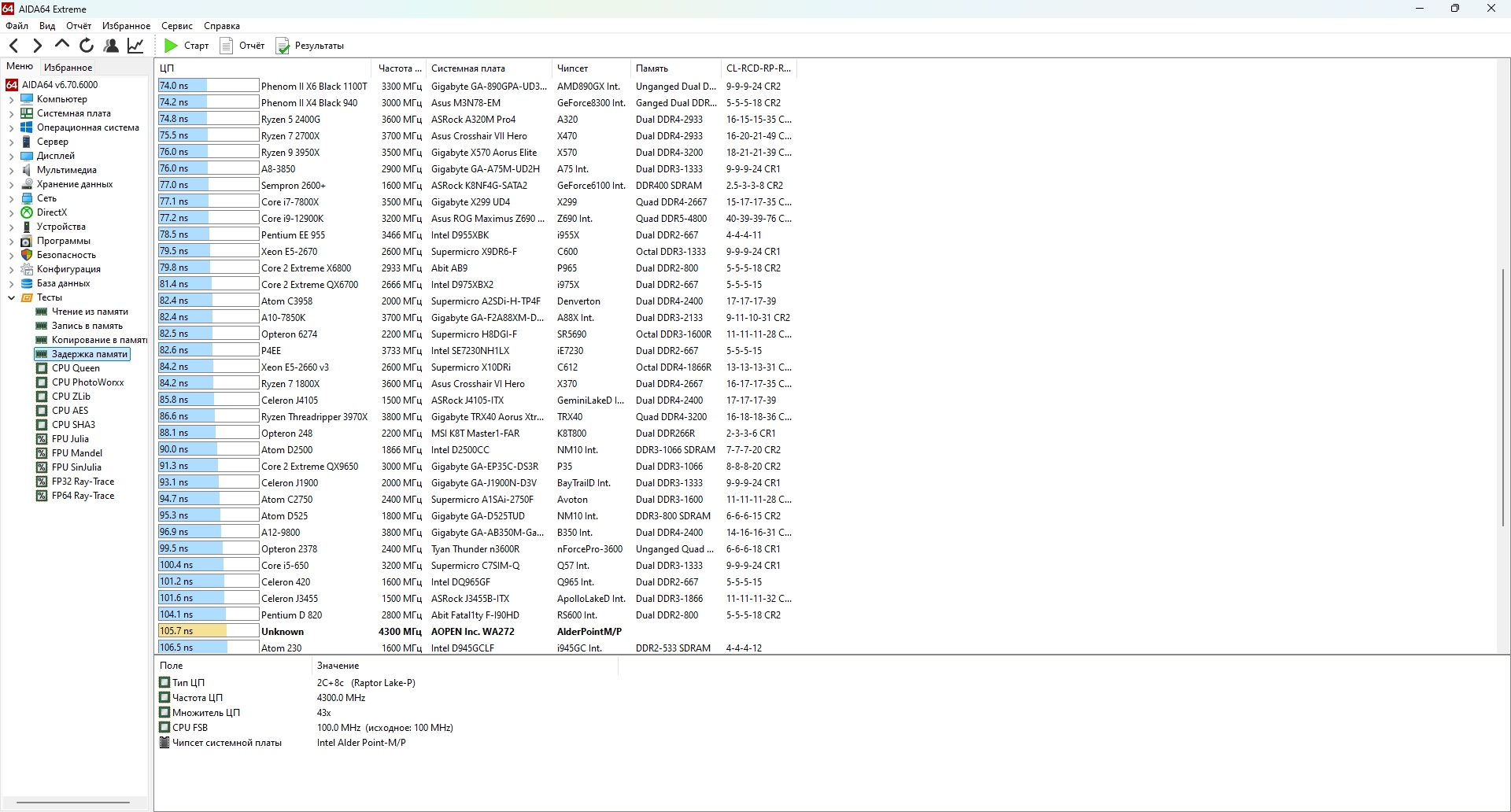
Task: Select the Дисплей monitor icon
Action: tap(27, 156)
